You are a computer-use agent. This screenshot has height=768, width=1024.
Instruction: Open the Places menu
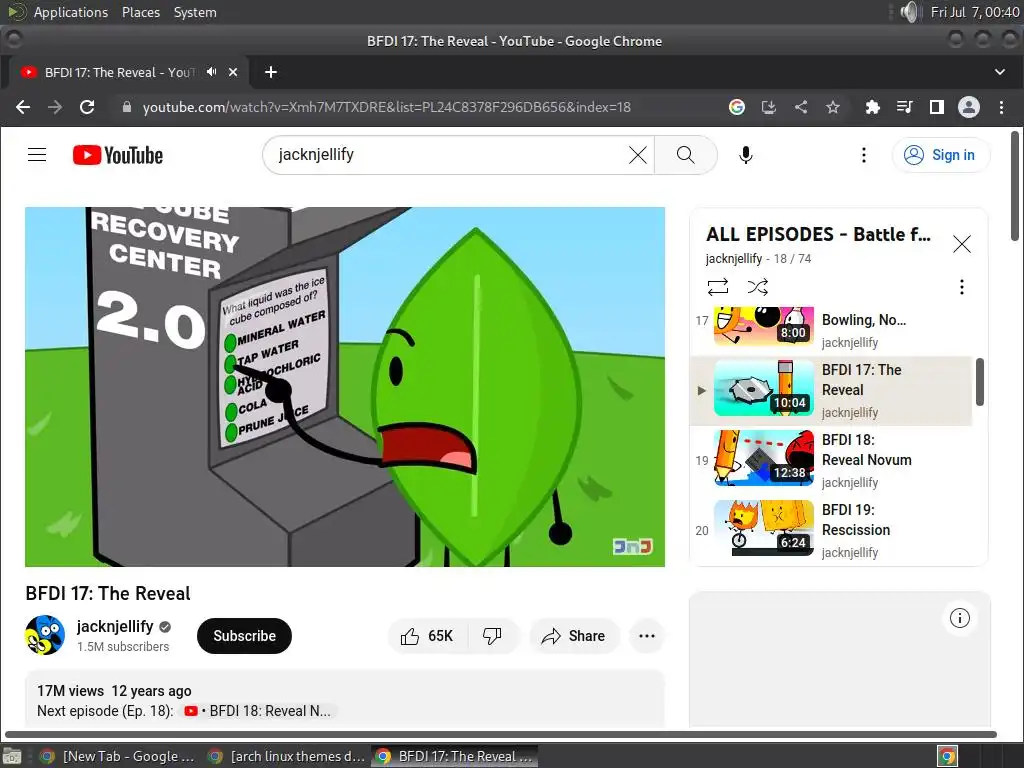[141, 12]
